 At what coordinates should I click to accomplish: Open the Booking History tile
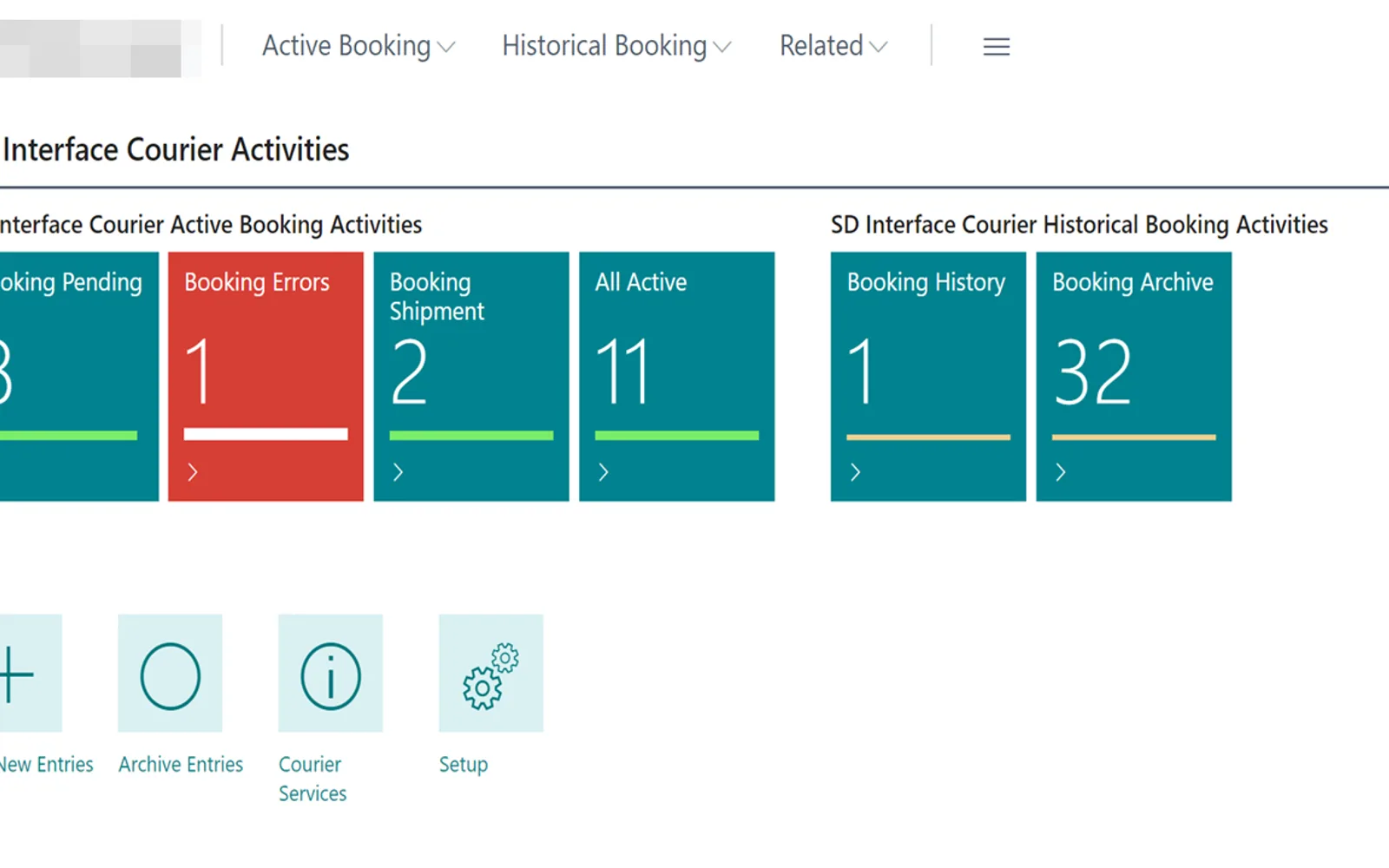click(928, 376)
